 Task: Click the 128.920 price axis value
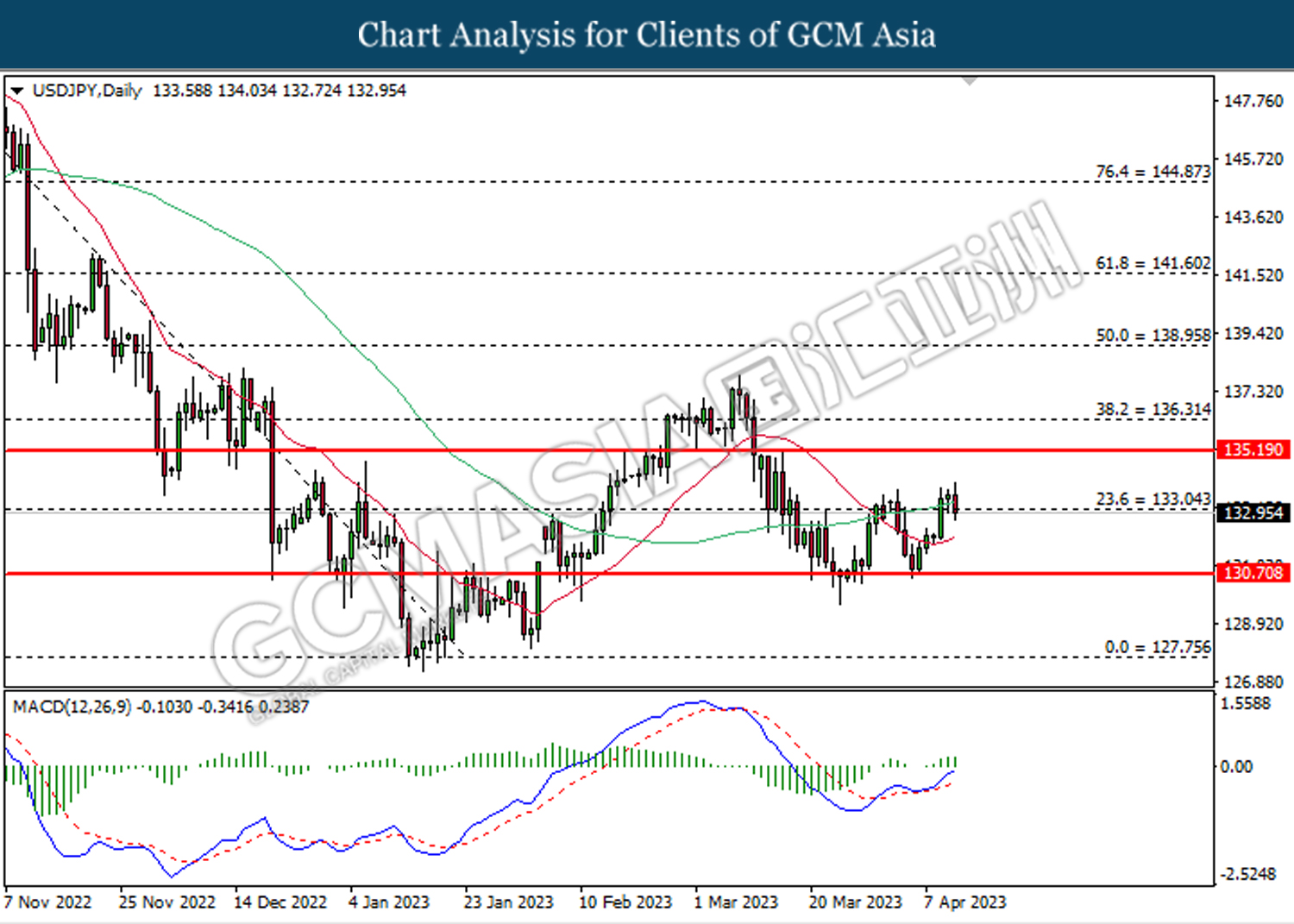tap(1253, 623)
